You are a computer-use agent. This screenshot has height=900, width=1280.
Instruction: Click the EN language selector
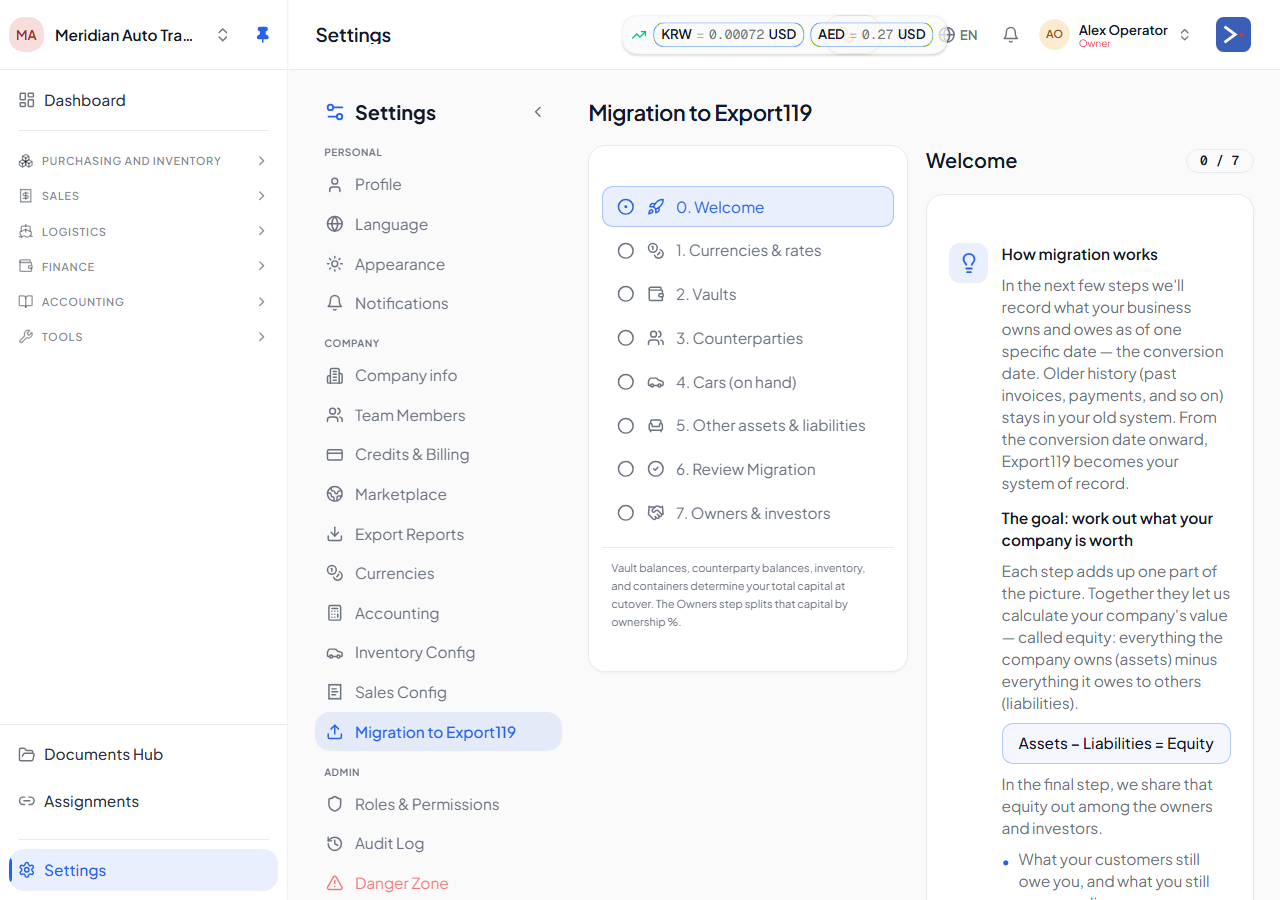pos(959,35)
